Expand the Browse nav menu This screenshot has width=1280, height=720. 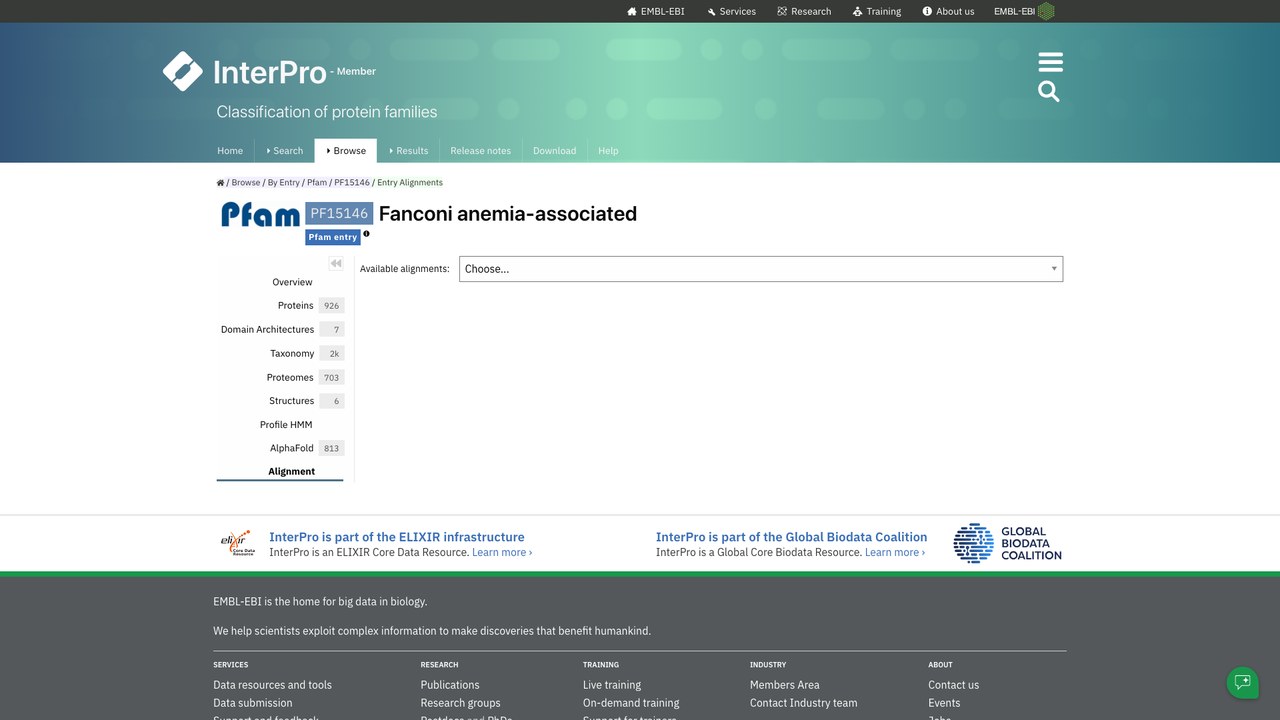pyautogui.click(x=346, y=151)
